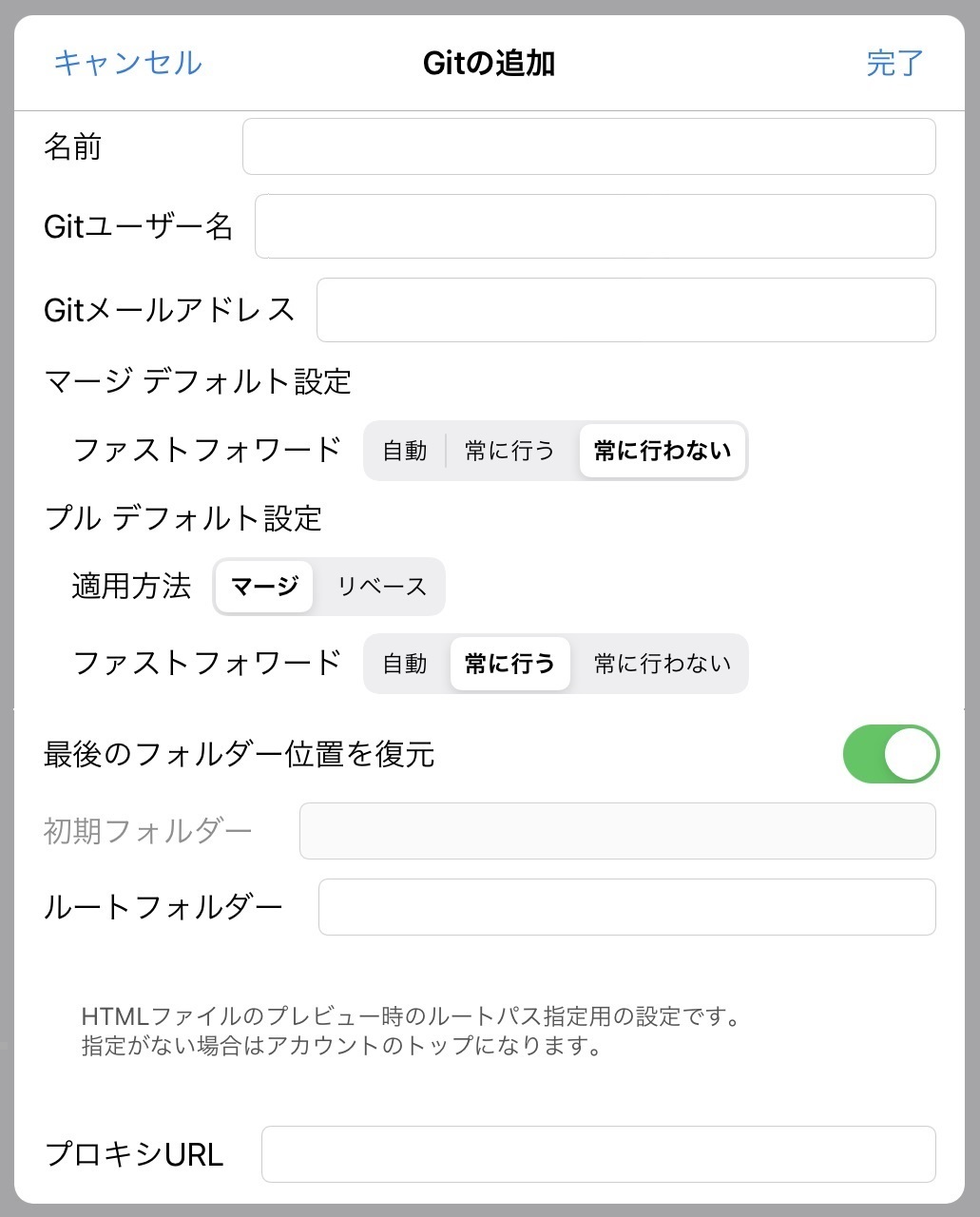Click the 初期フォルダー input field
The image size is (980, 1217).
pos(617,830)
